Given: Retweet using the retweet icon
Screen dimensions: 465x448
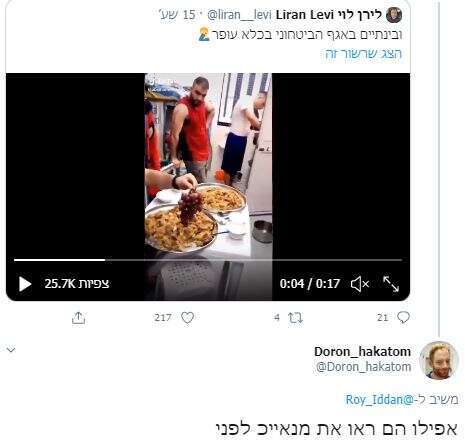Looking at the screenshot, I should [x=295, y=318].
